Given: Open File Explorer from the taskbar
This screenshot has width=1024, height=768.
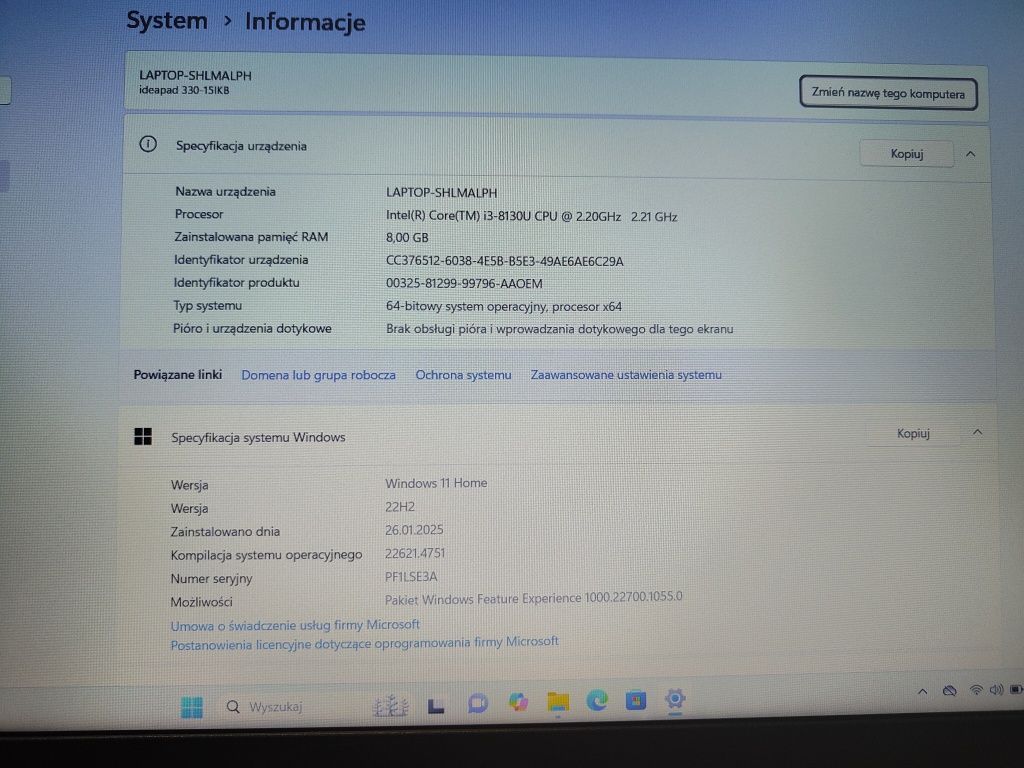Looking at the screenshot, I should click(x=558, y=702).
